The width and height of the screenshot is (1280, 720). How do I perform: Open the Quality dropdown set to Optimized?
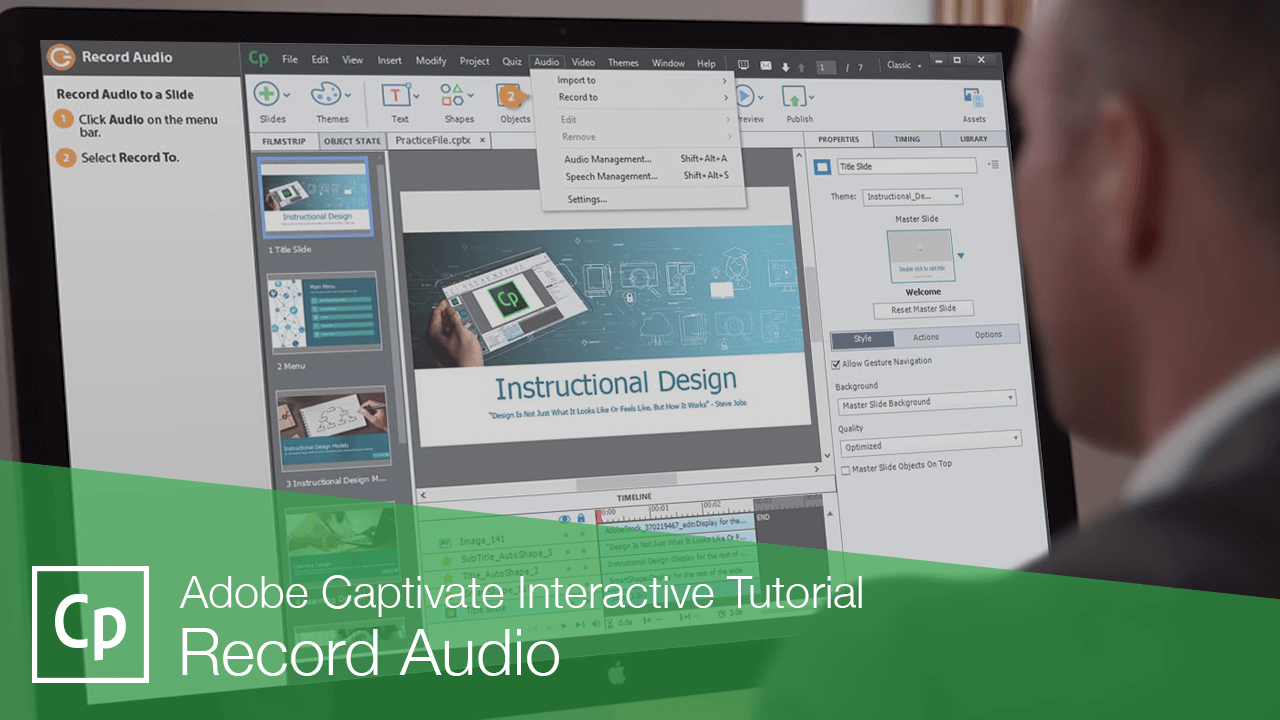(x=930, y=443)
